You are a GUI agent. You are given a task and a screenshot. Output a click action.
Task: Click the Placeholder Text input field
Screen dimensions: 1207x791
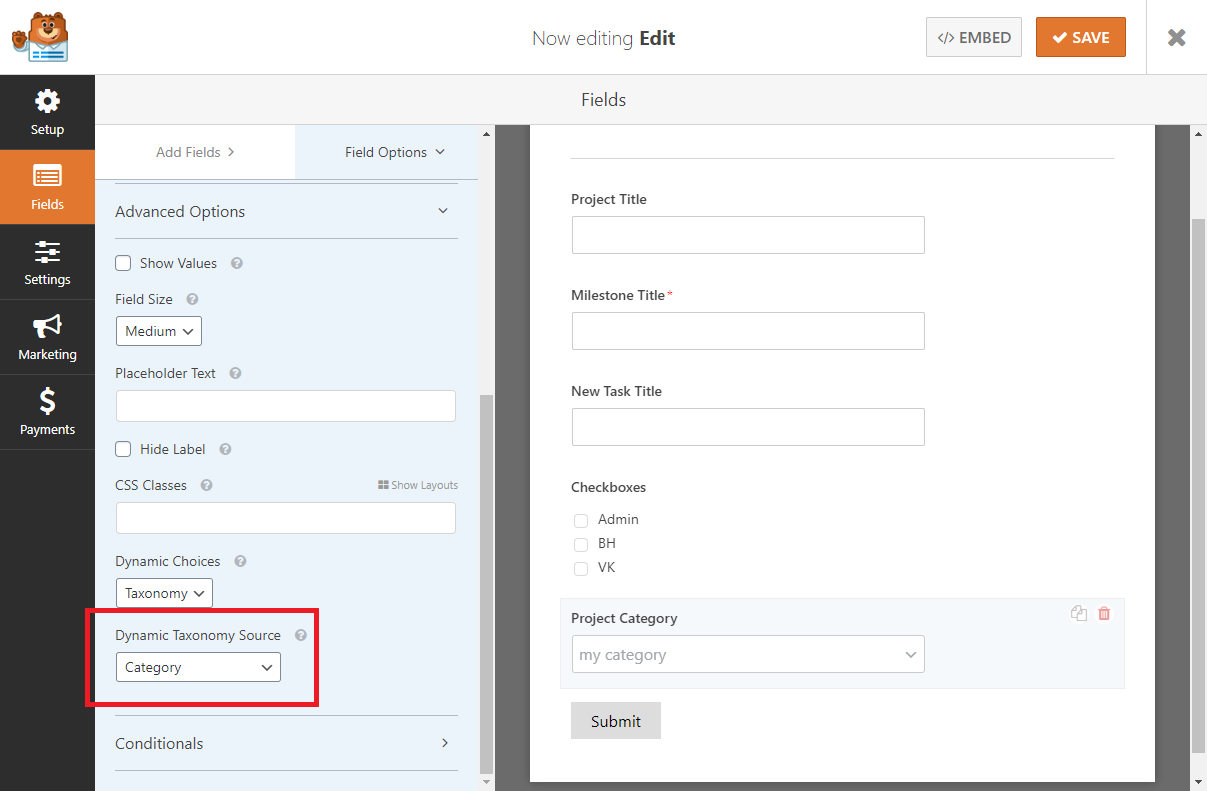pos(285,405)
